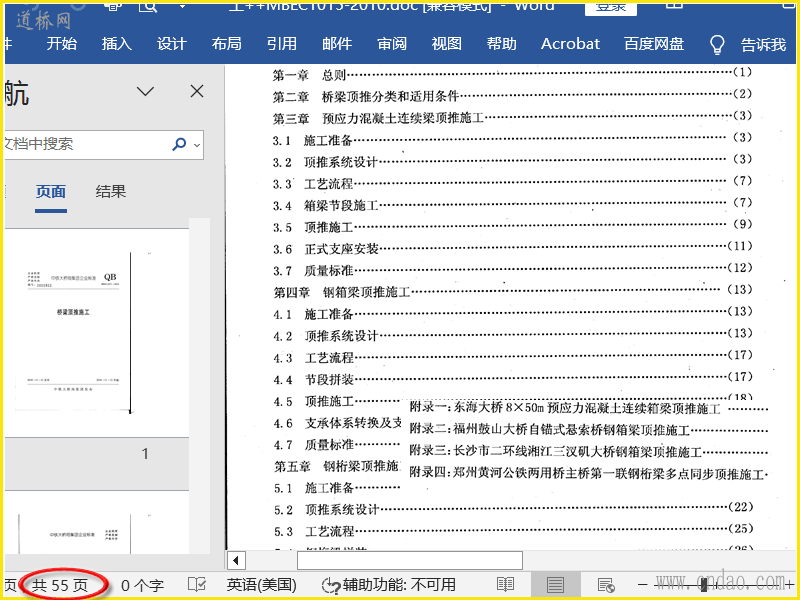Close the navigation pane
The width and height of the screenshot is (800, 600).
[x=197, y=91]
